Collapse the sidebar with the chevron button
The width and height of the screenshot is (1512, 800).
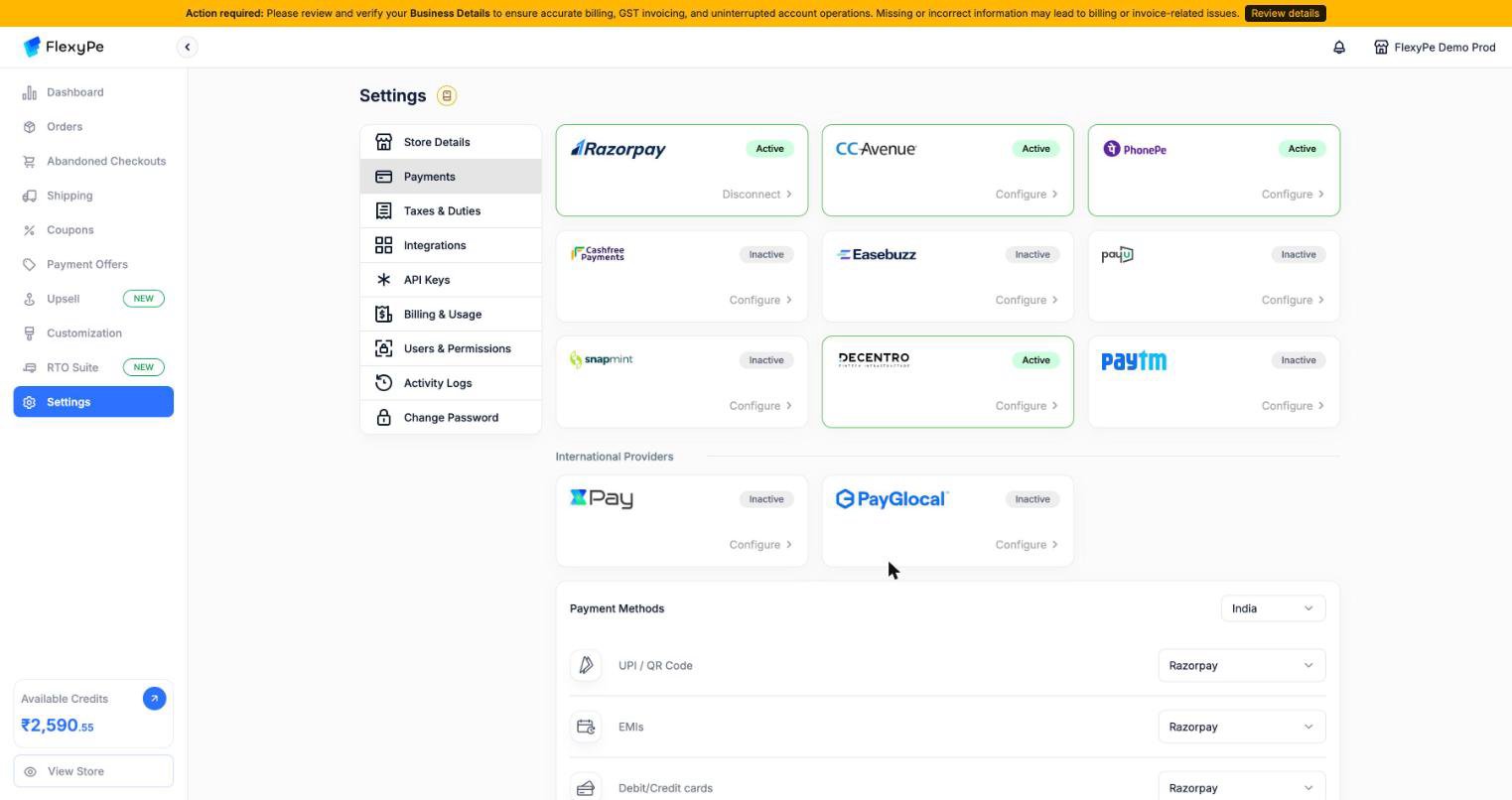click(187, 47)
